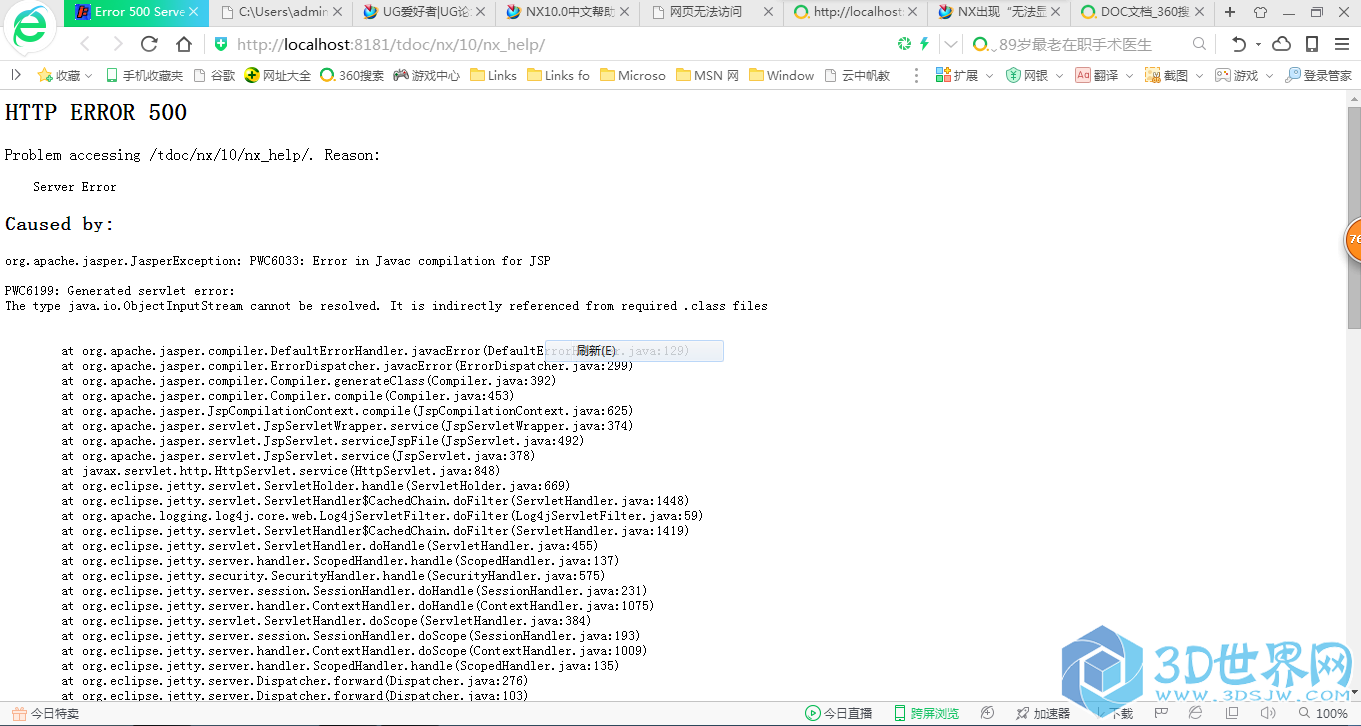
Task: Open a new tab with plus button
Action: click(1230, 12)
